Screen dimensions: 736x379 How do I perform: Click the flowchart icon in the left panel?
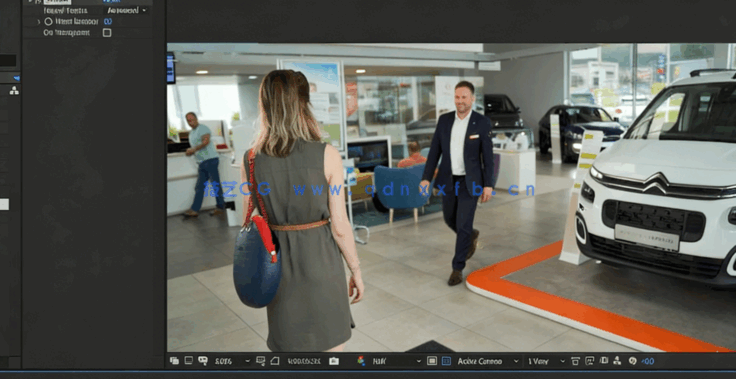(14, 91)
